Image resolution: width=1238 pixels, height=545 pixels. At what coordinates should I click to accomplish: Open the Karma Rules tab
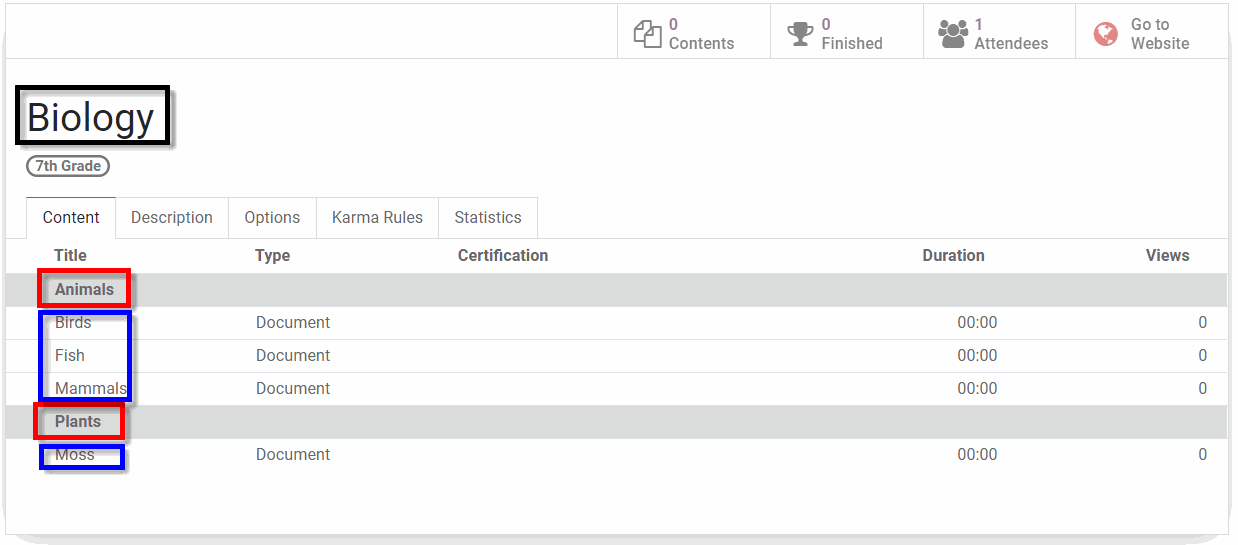click(x=377, y=217)
